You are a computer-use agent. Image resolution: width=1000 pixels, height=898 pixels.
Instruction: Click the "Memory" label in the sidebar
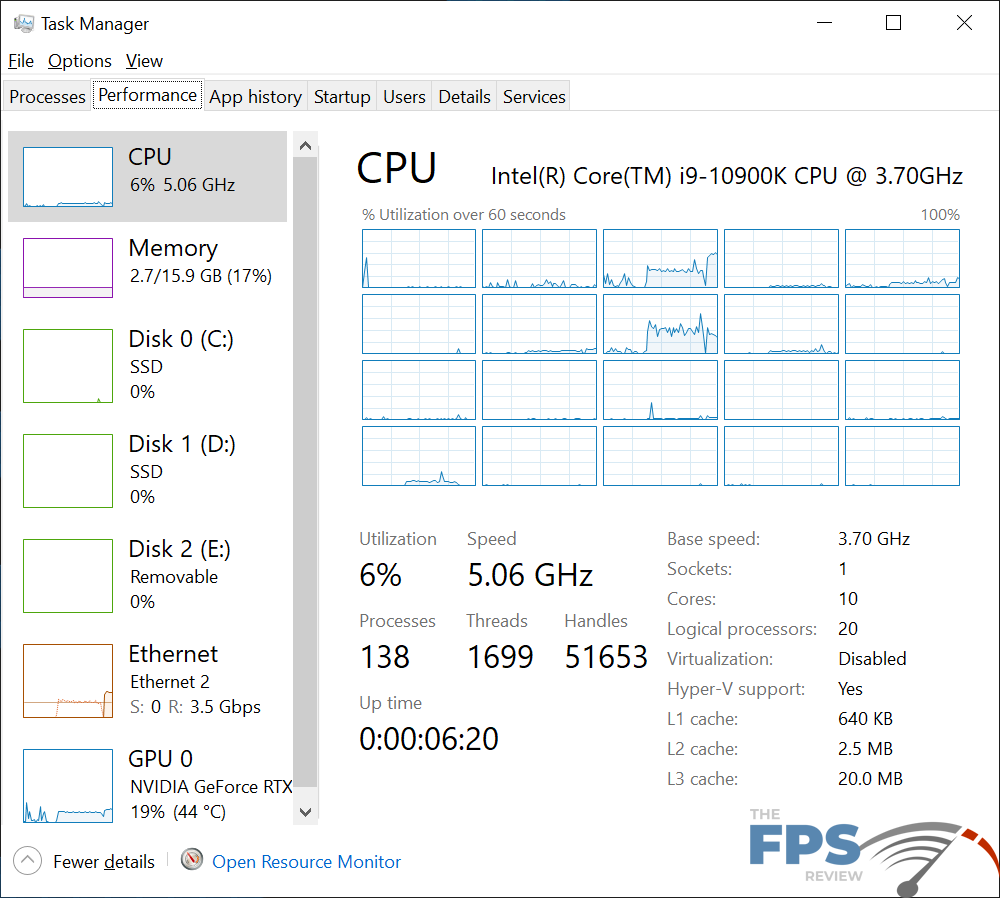click(x=173, y=248)
